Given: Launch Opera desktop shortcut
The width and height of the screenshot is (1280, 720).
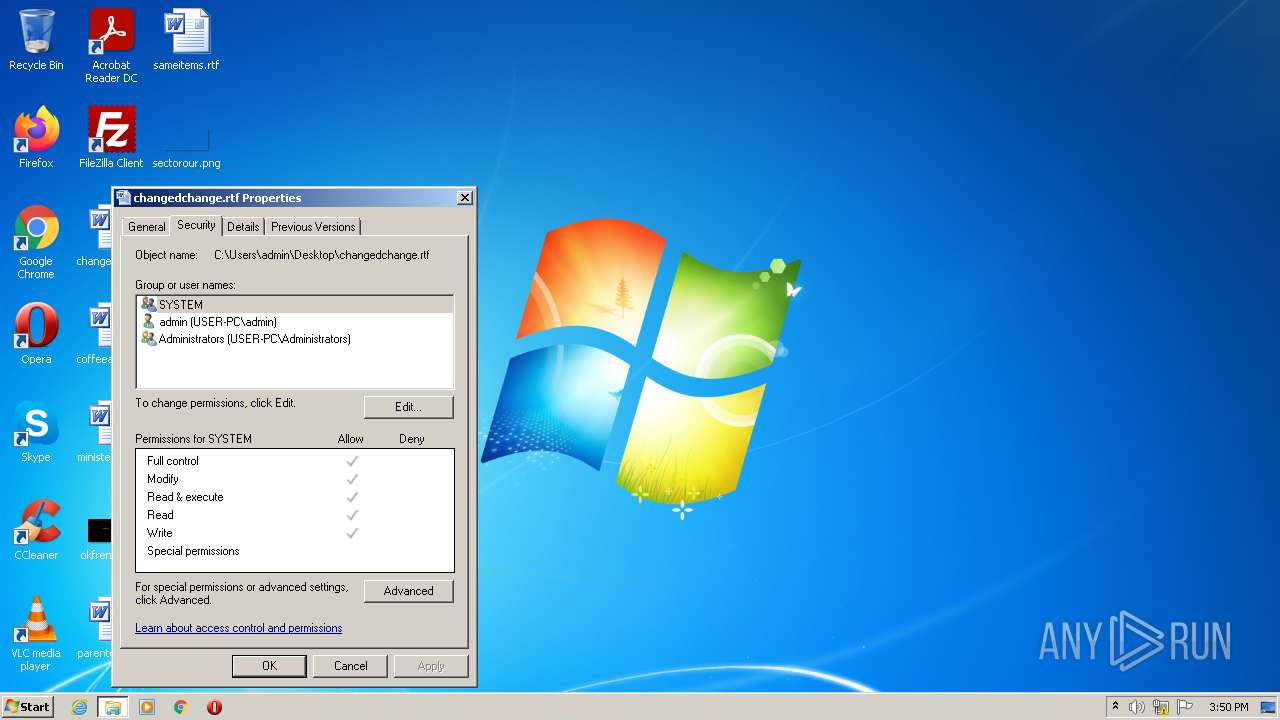Looking at the screenshot, I should (36, 334).
